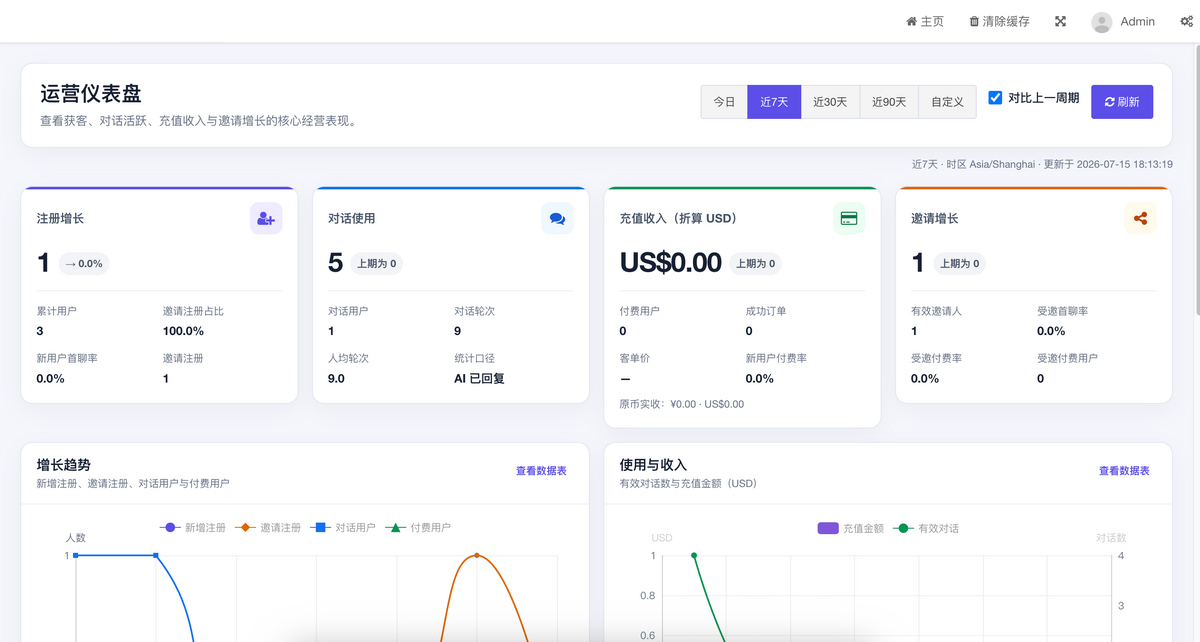
Task: Click the home icon beside 主页
Action: coord(911,21)
